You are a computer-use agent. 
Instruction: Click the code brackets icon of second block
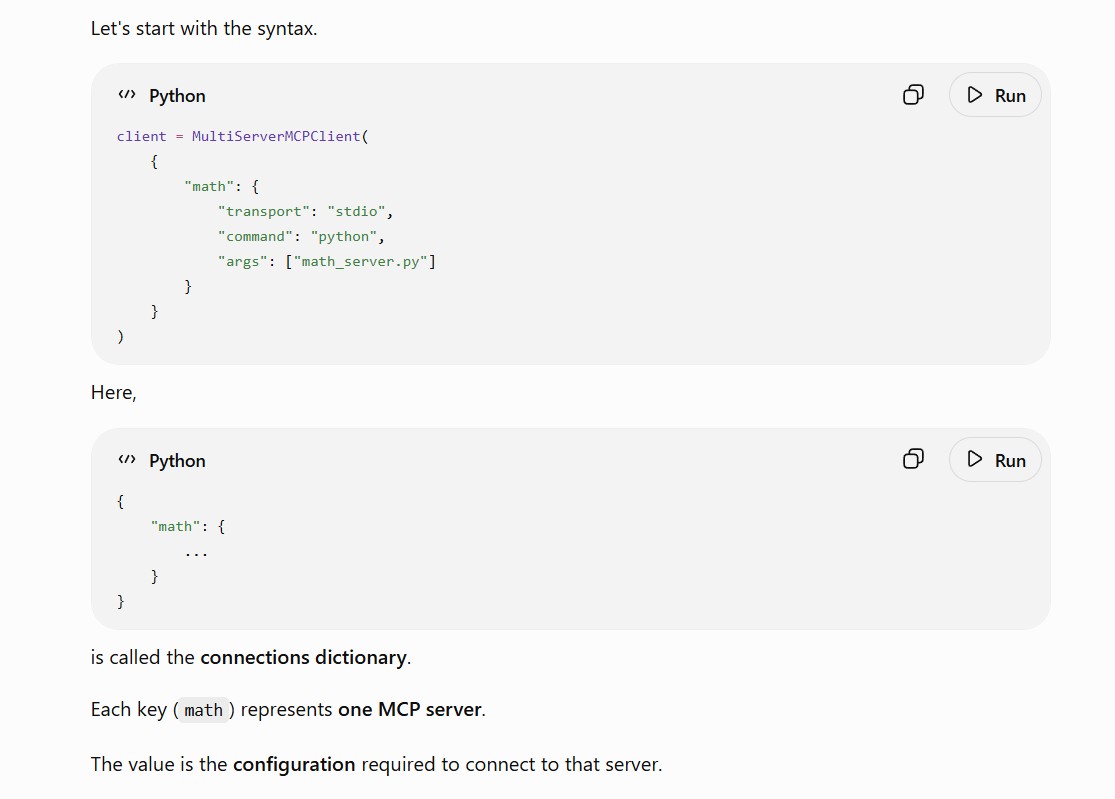click(127, 459)
